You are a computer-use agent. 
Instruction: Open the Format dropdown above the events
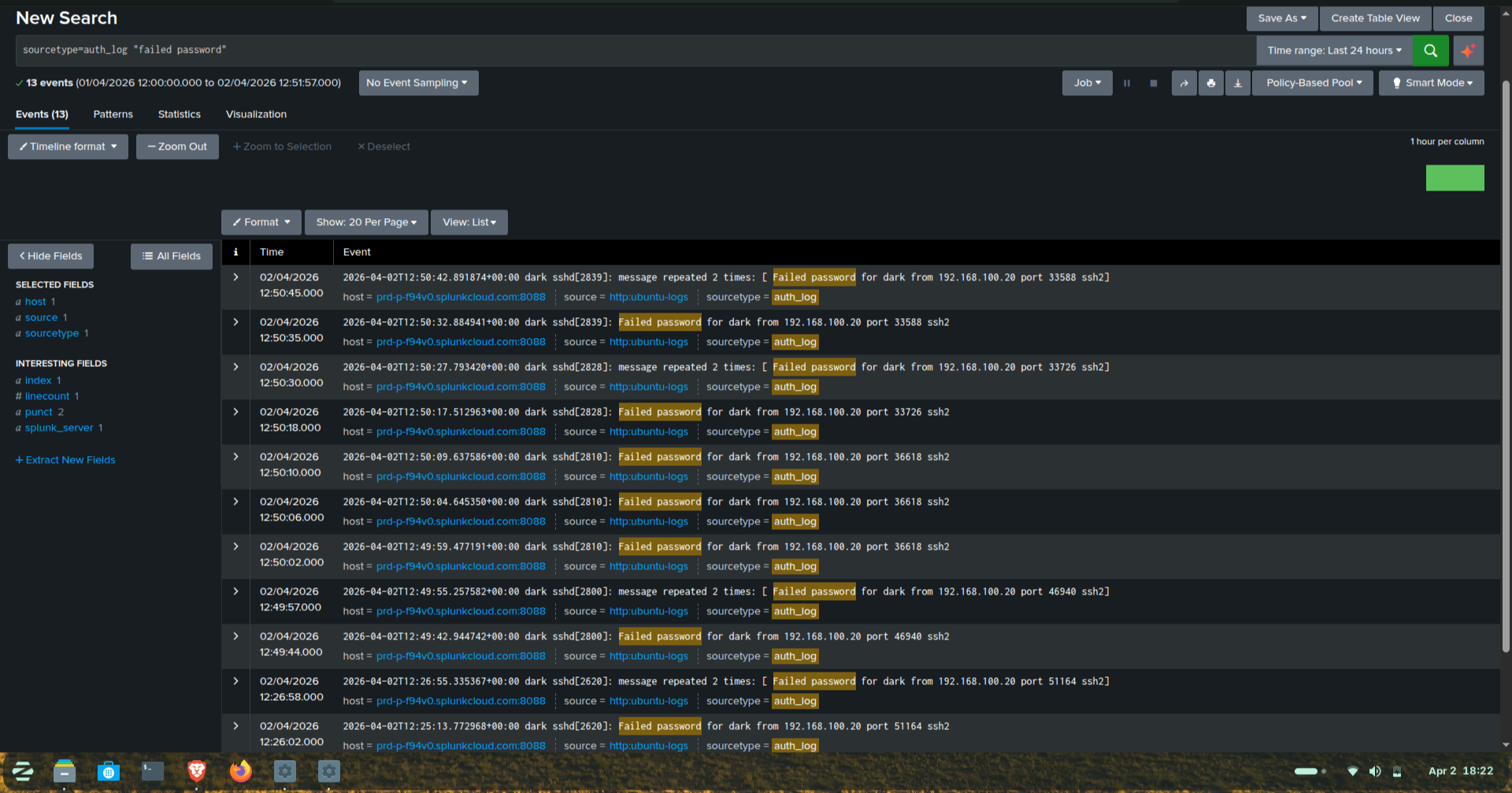click(x=261, y=222)
